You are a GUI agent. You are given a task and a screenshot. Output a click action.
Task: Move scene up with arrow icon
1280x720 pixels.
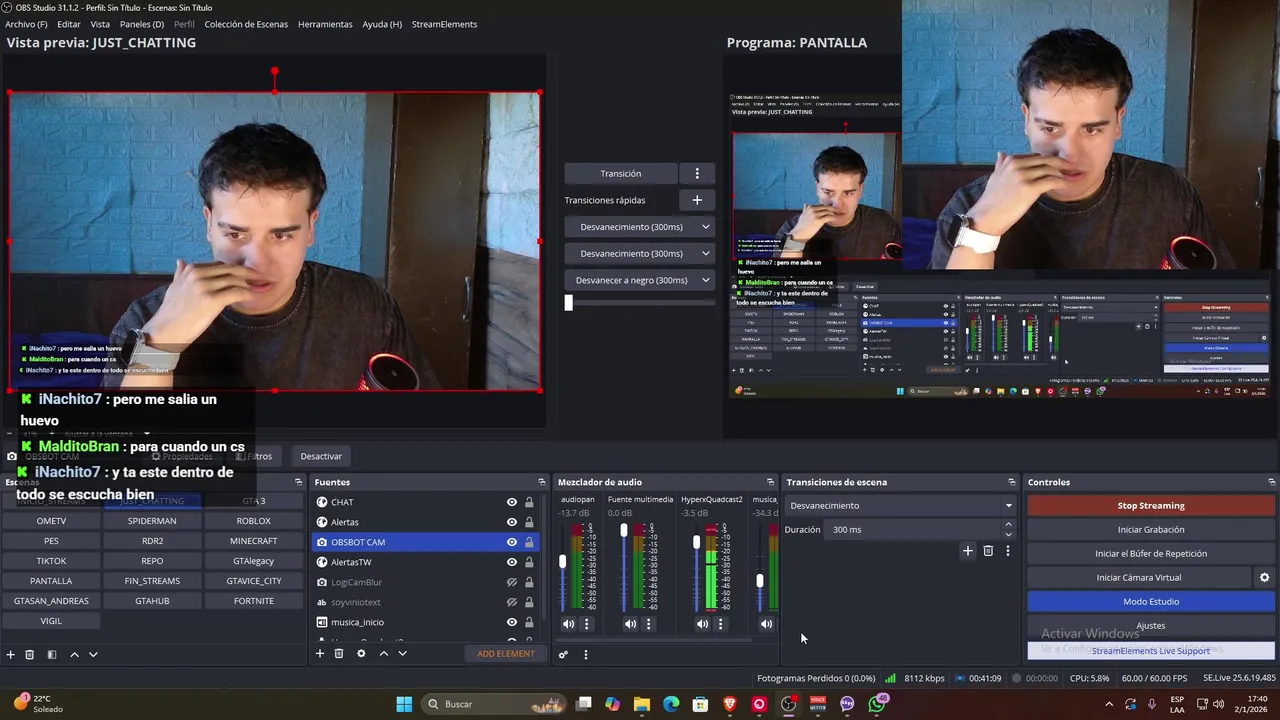pos(74,654)
